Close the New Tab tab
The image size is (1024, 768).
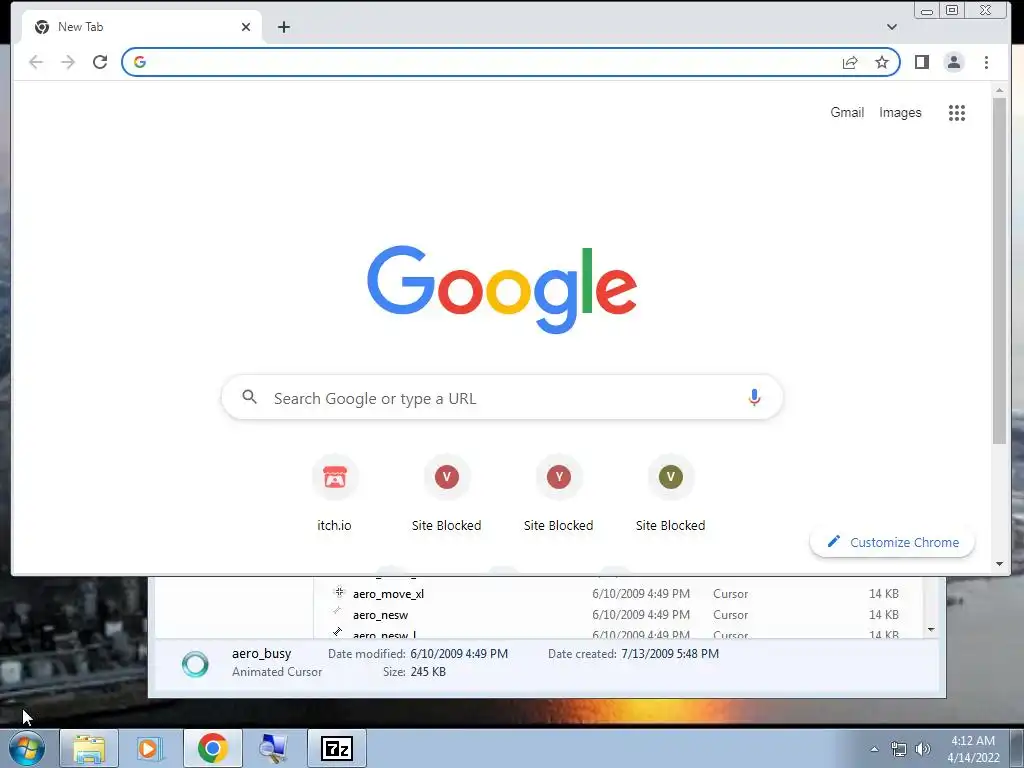[x=246, y=27]
